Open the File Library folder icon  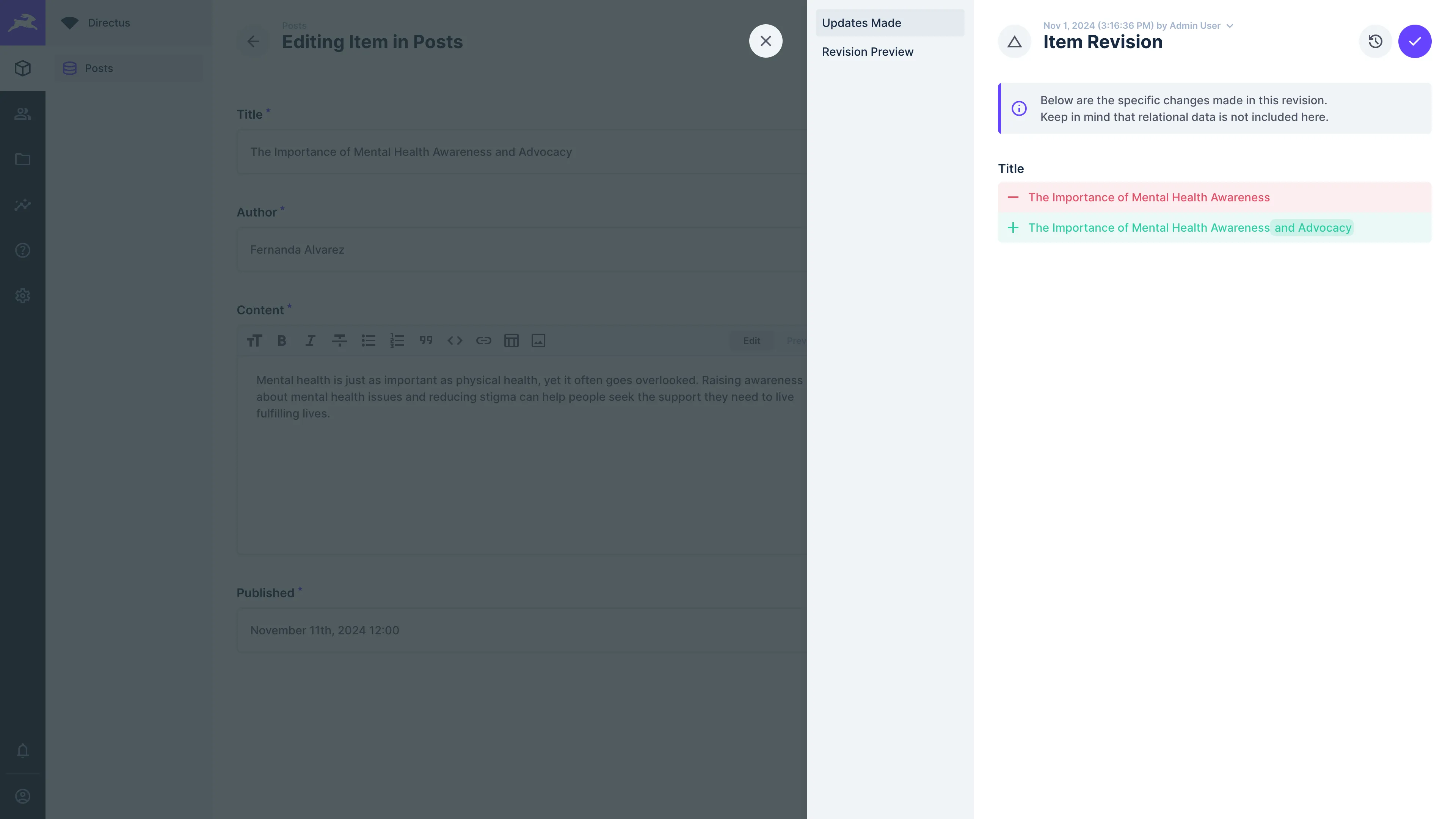(x=23, y=159)
